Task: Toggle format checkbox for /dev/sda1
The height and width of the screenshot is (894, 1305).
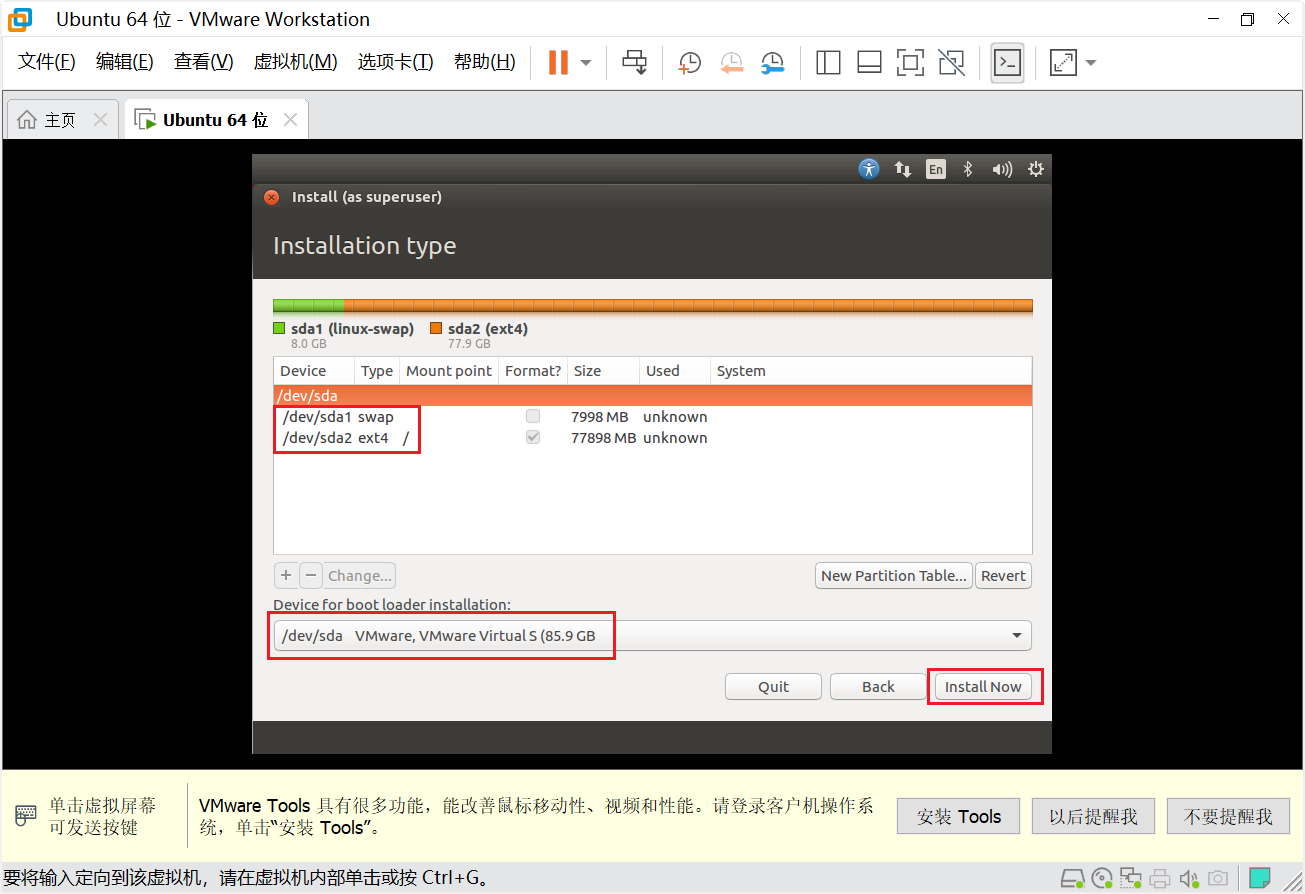Action: click(533, 416)
